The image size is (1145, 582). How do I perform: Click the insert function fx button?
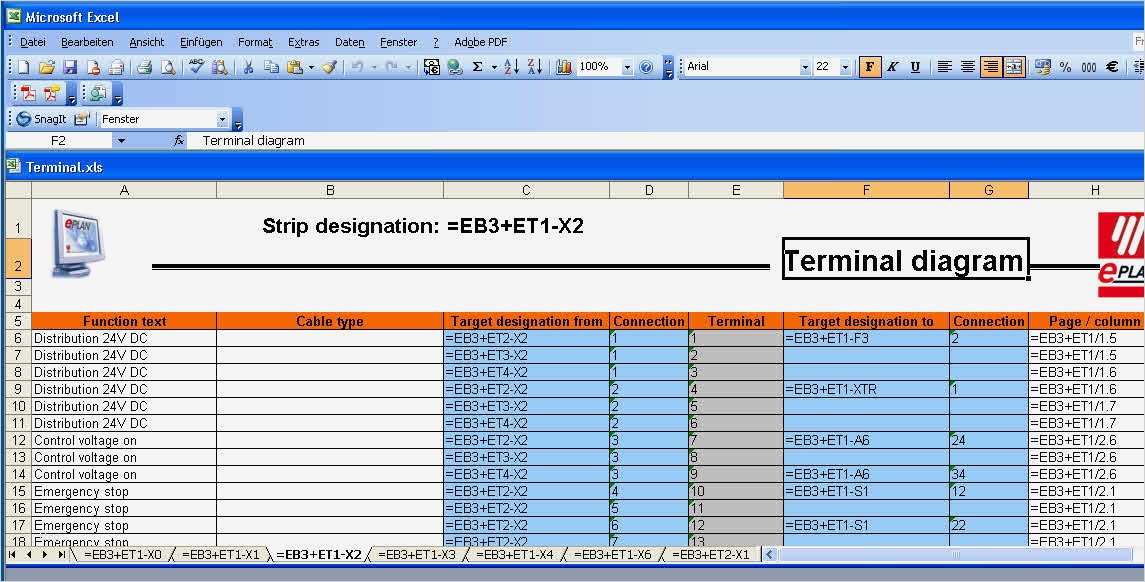coord(179,141)
